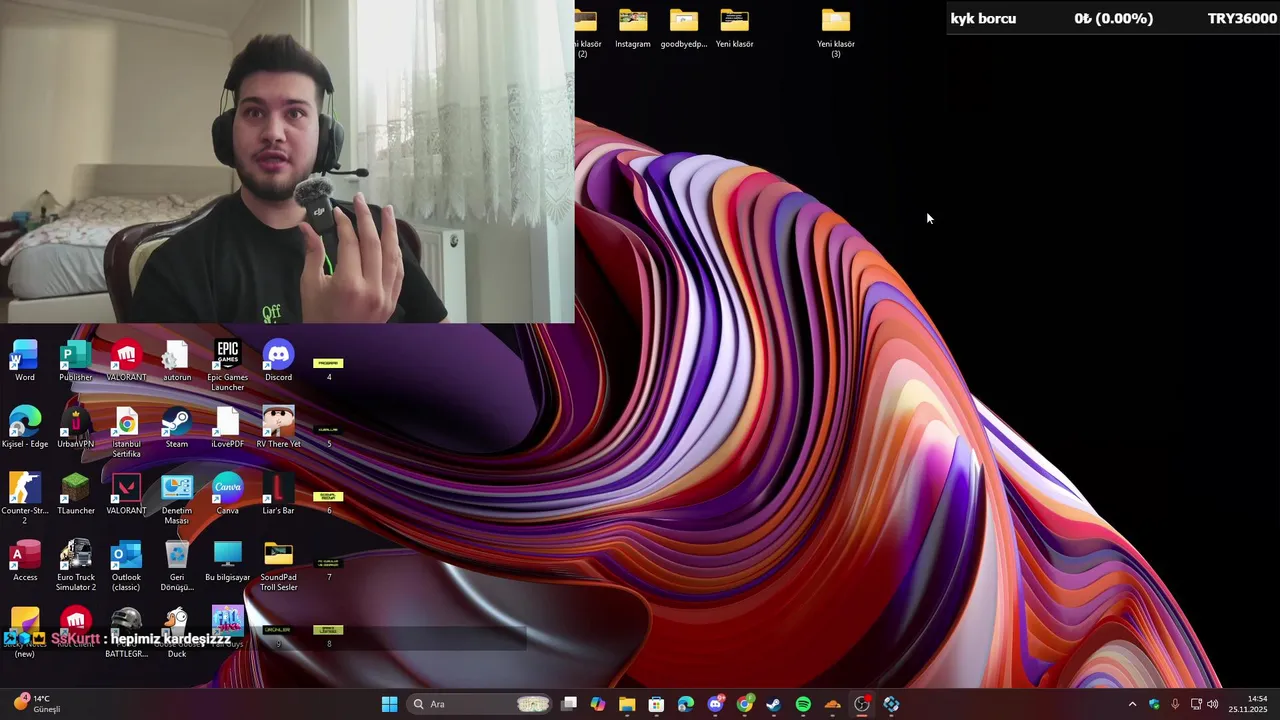
Task: Open File Explorer from the taskbar
Action: coord(627,704)
